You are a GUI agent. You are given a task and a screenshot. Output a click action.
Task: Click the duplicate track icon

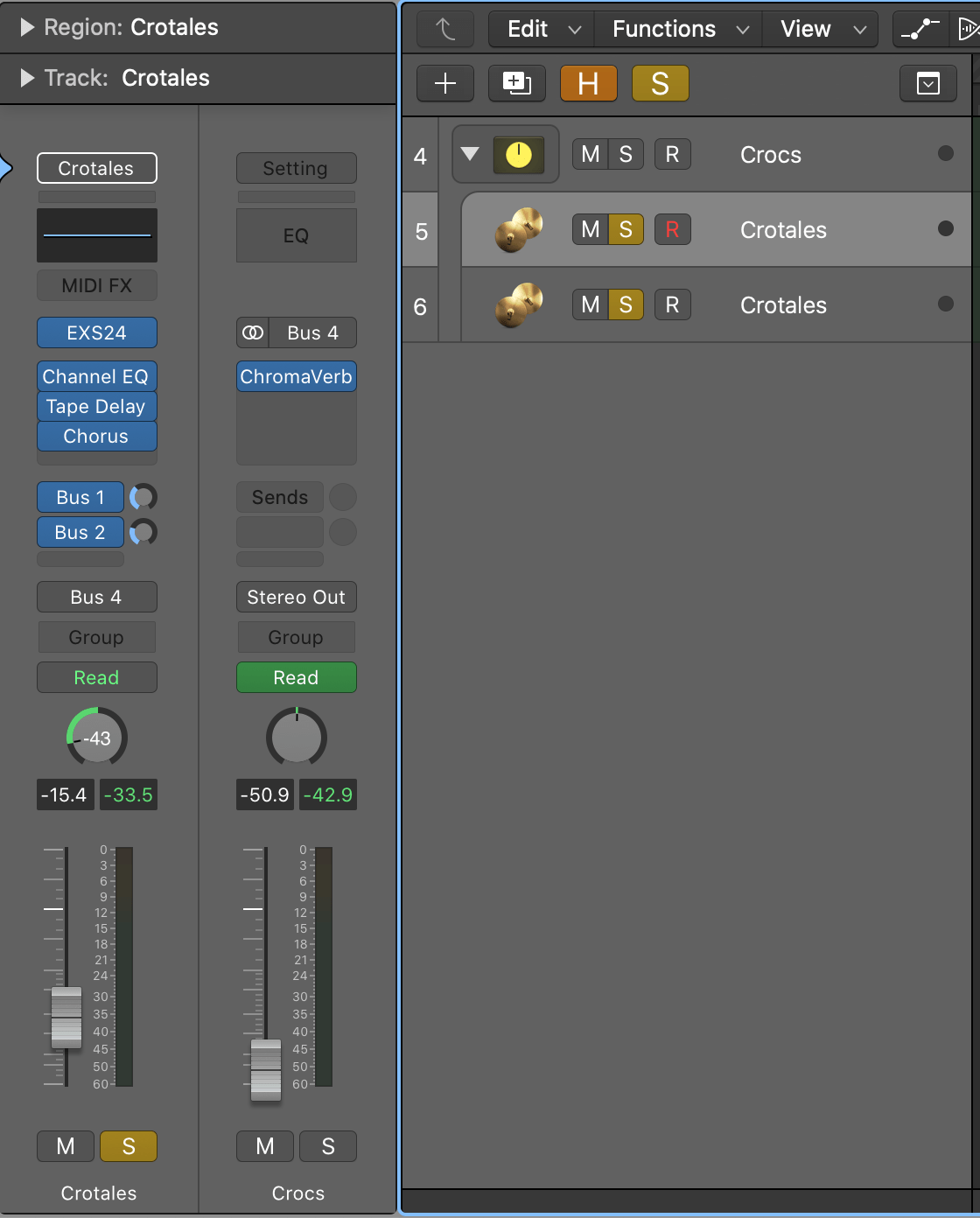[516, 84]
